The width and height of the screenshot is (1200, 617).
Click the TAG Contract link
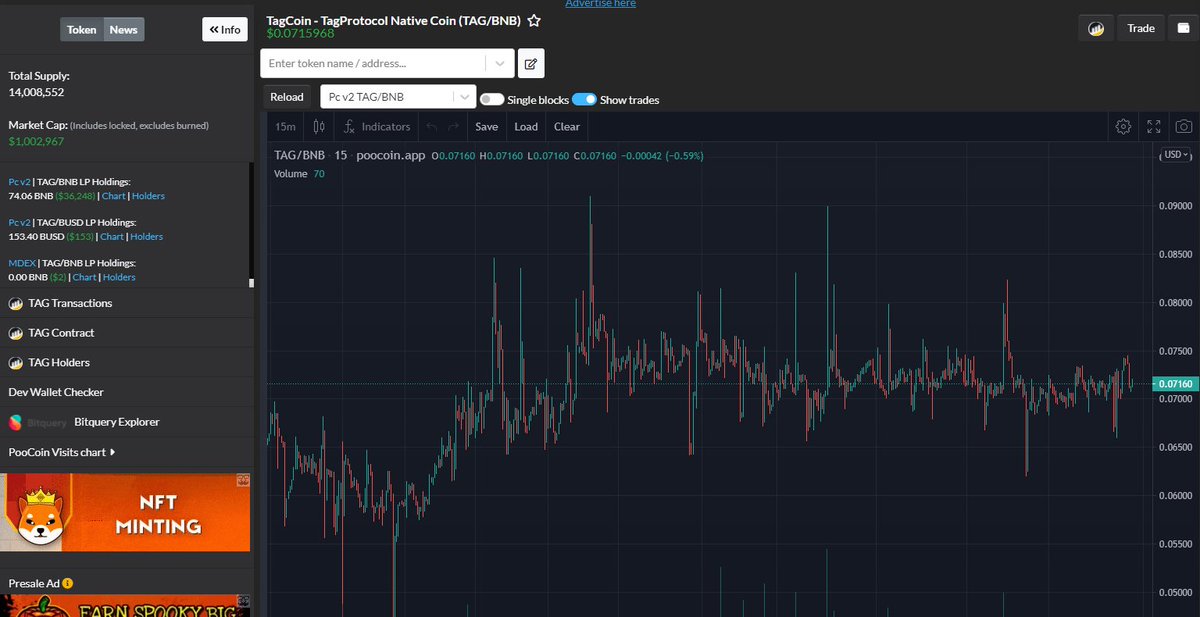tap(61, 333)
